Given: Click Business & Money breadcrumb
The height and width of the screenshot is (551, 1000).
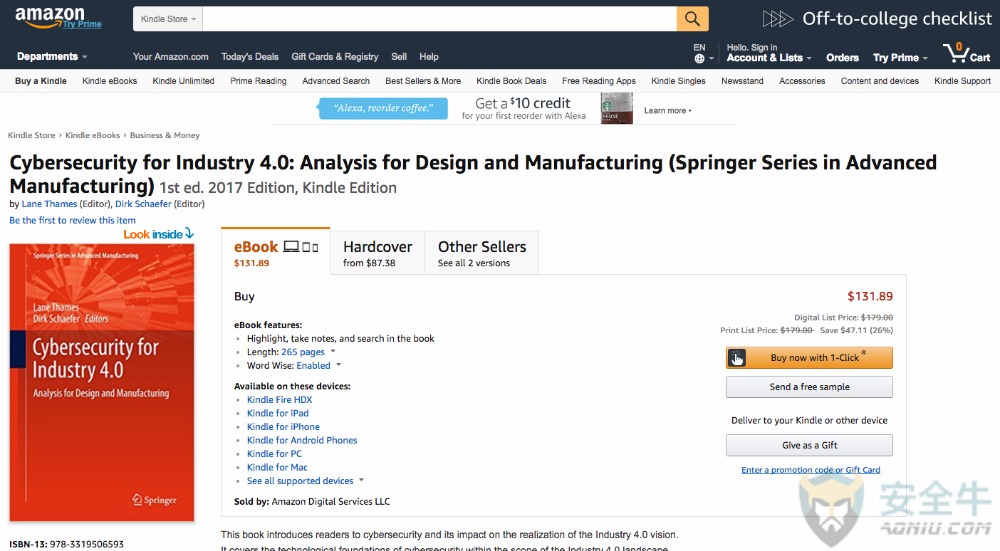Looking at the screenshot, I should click(x=165, y=135).
